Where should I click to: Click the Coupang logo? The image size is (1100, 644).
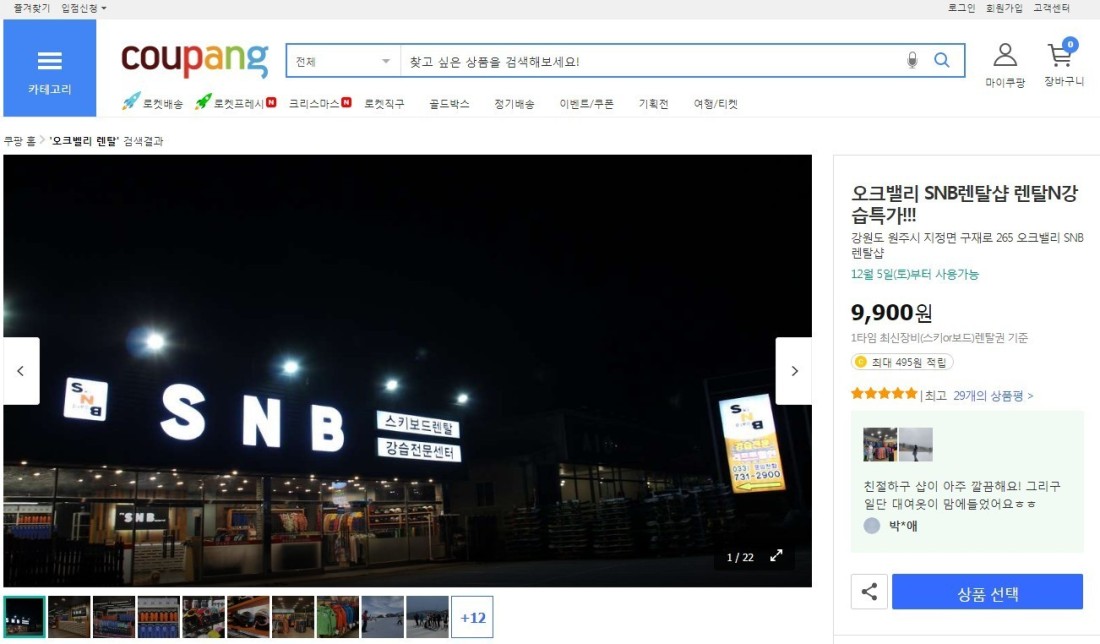tap(194, 59)
